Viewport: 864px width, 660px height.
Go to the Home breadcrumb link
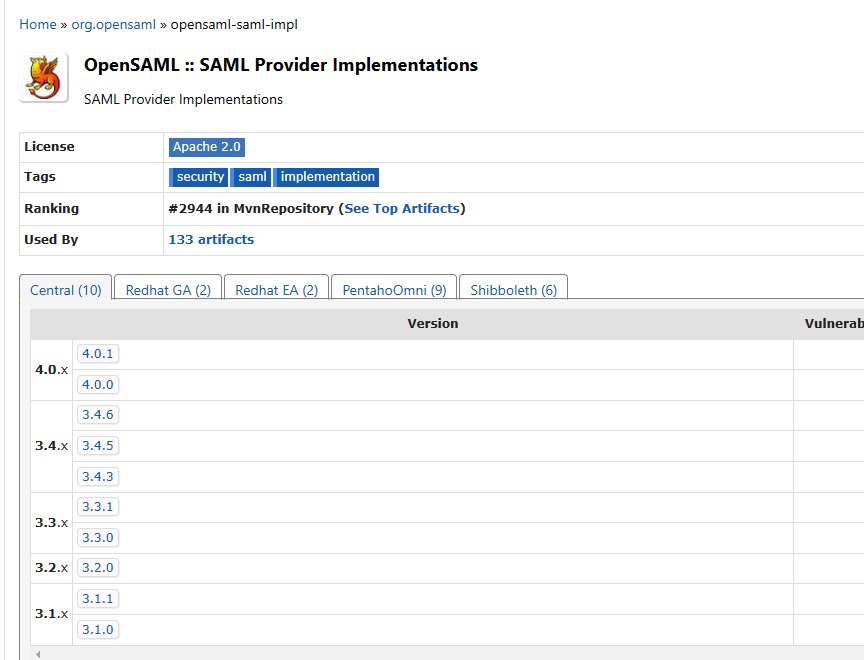(x=38, y=25)
